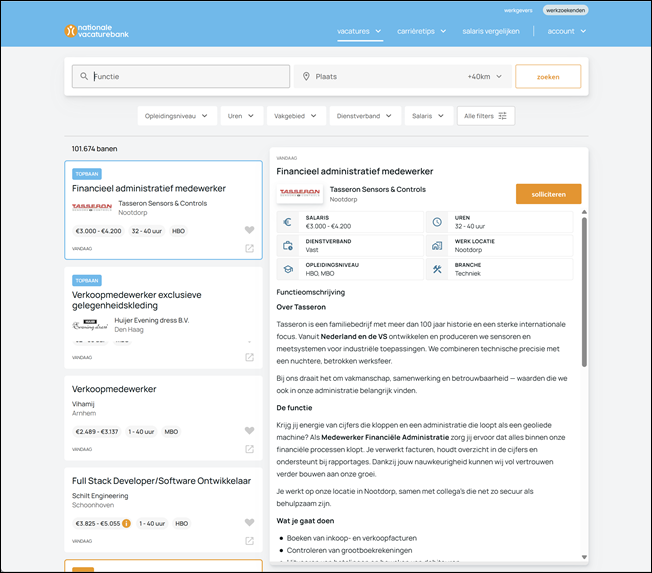652x573 pixels.
Task: Click the filter sliders icon in Alle filters
Action: [x=502, y=116]
